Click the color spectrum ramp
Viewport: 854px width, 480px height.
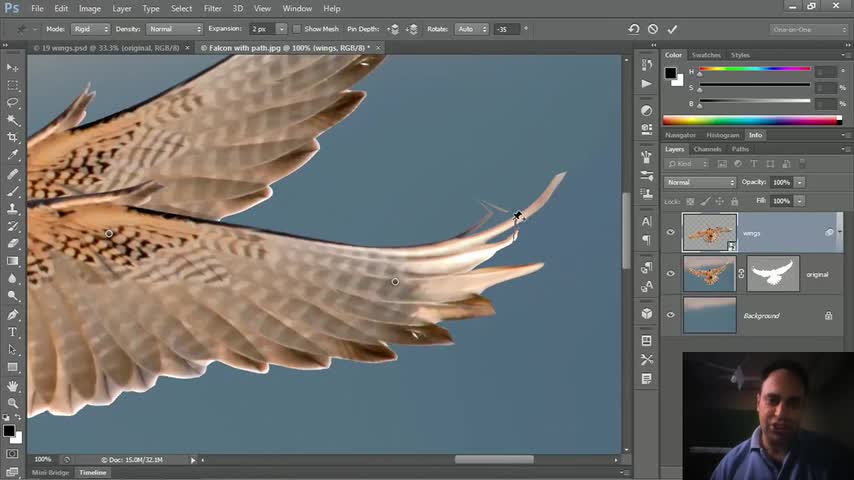coord(752,120)
